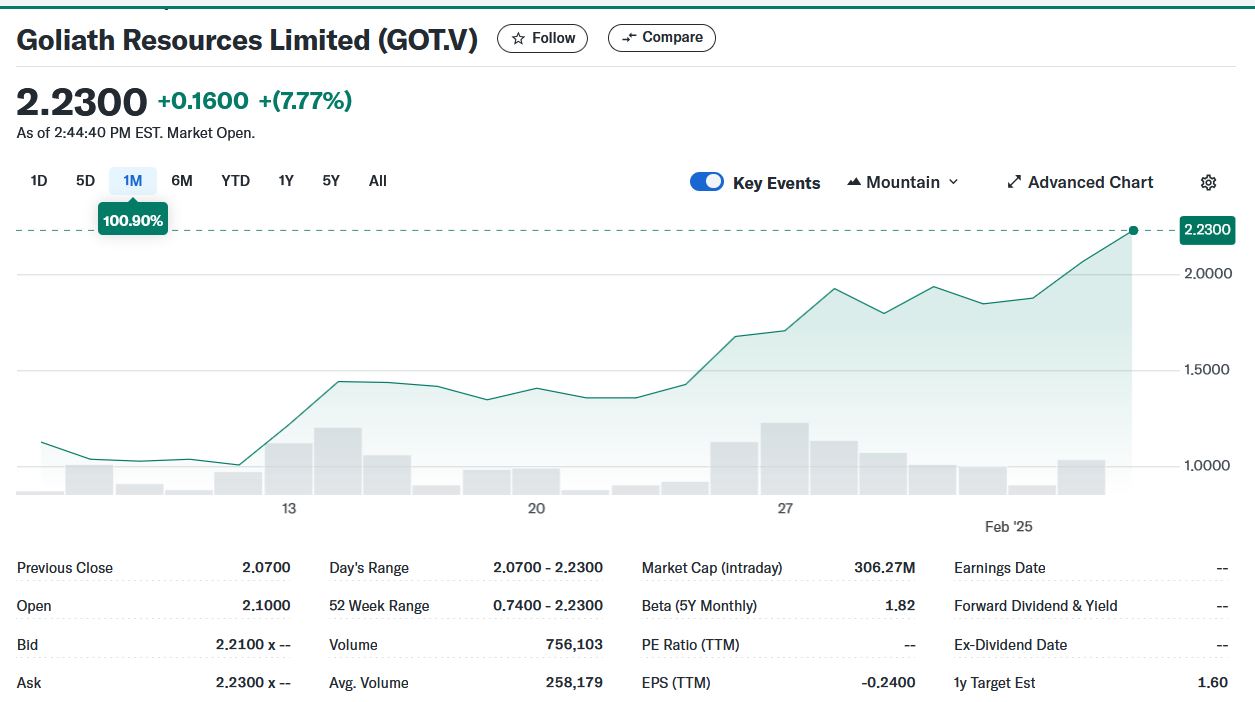Toggle the Key Events switch
The width and height of the screenshot is (1255, 702).
pos(707,182)
